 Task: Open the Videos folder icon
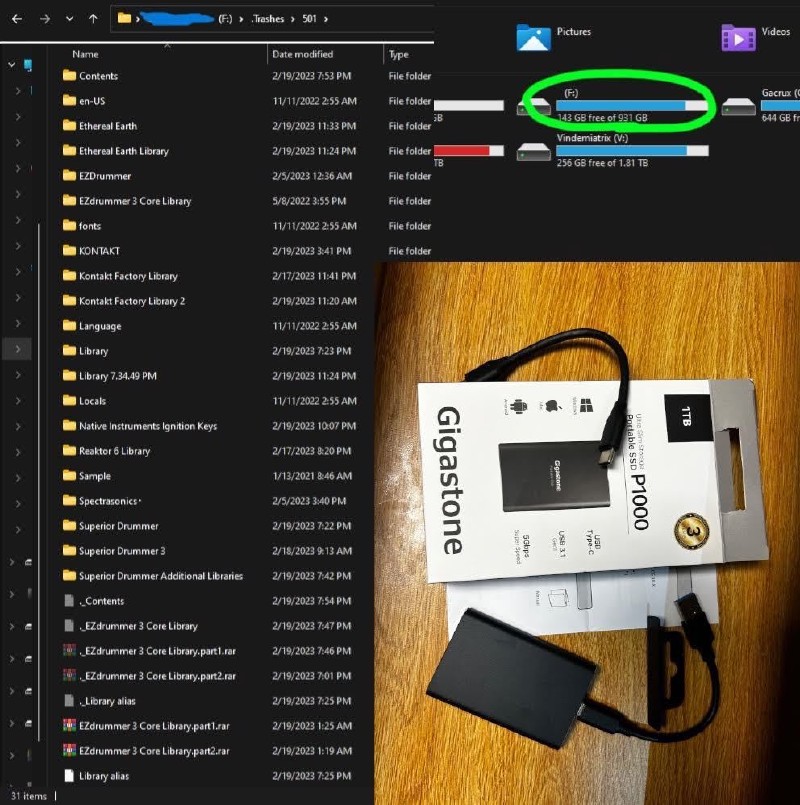(x=737, y=37)
